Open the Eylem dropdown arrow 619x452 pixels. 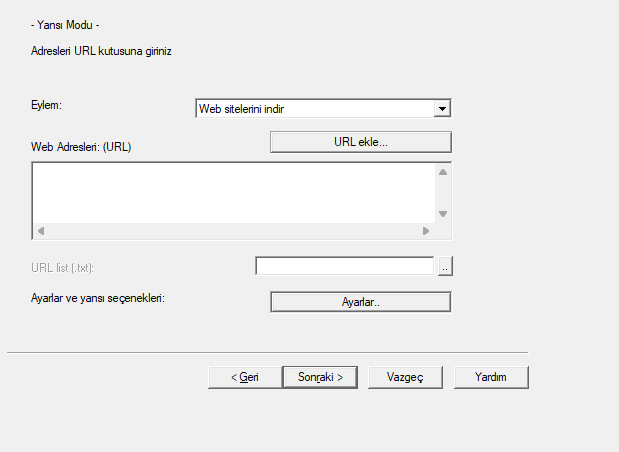(x=443, y=109)
